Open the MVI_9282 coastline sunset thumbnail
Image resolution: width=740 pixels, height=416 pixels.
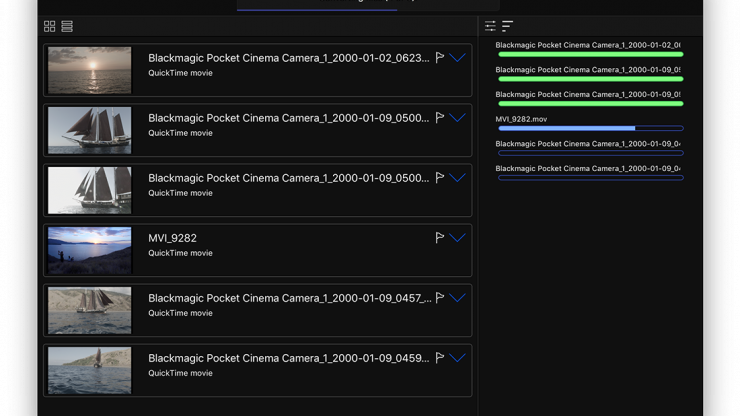pos(89,250)
